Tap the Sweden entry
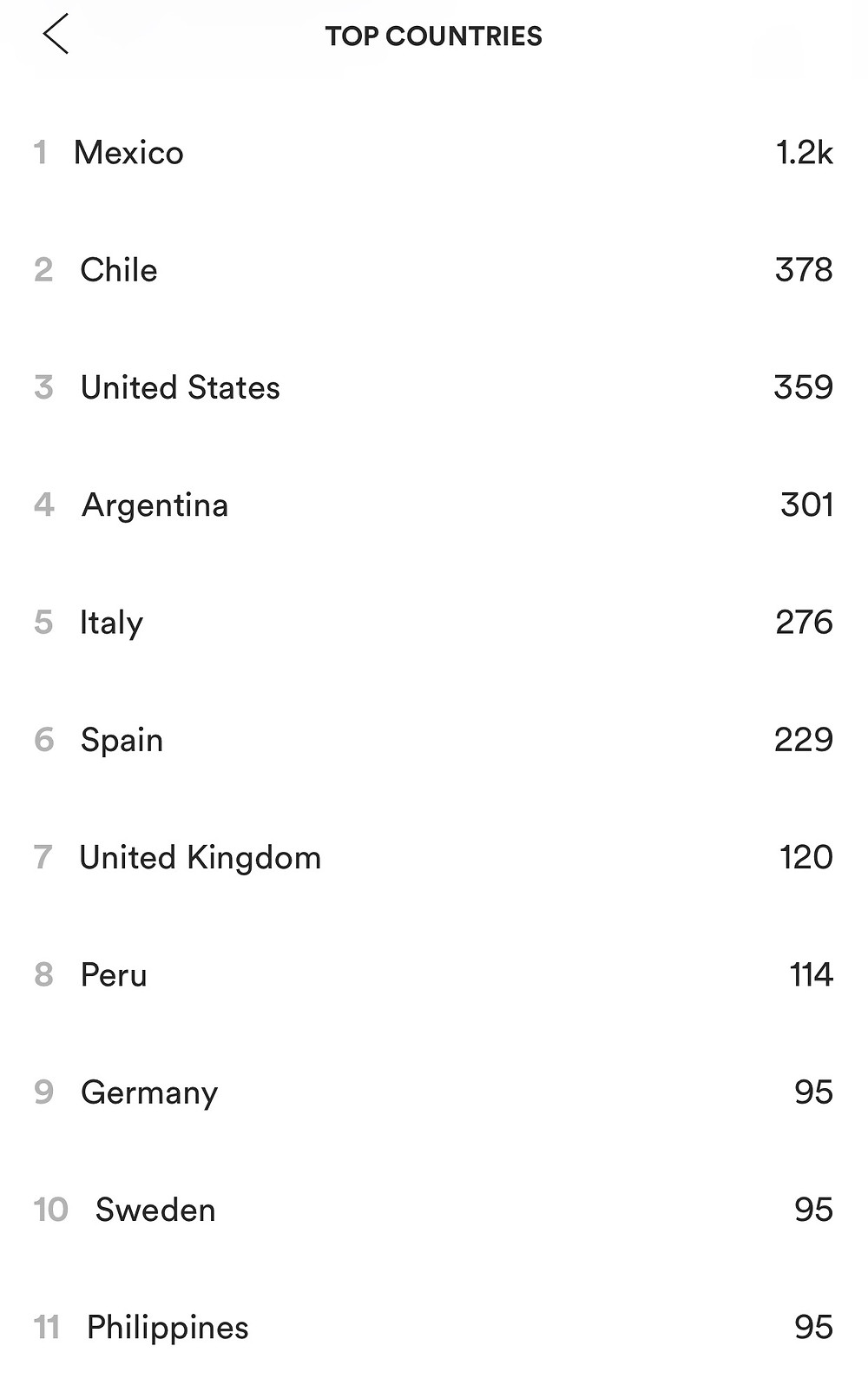The height and width of the screenshot is (1379, 868). tap(434, 1210)
